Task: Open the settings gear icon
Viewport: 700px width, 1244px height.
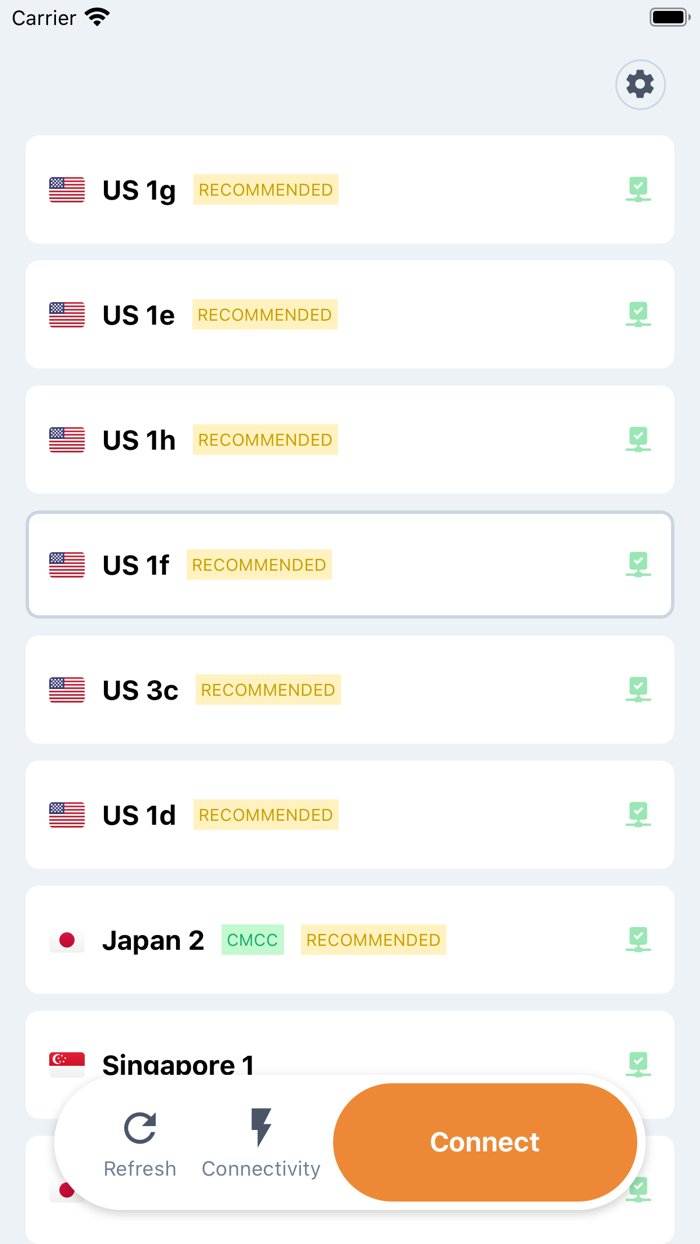Action: pos(639,84)
